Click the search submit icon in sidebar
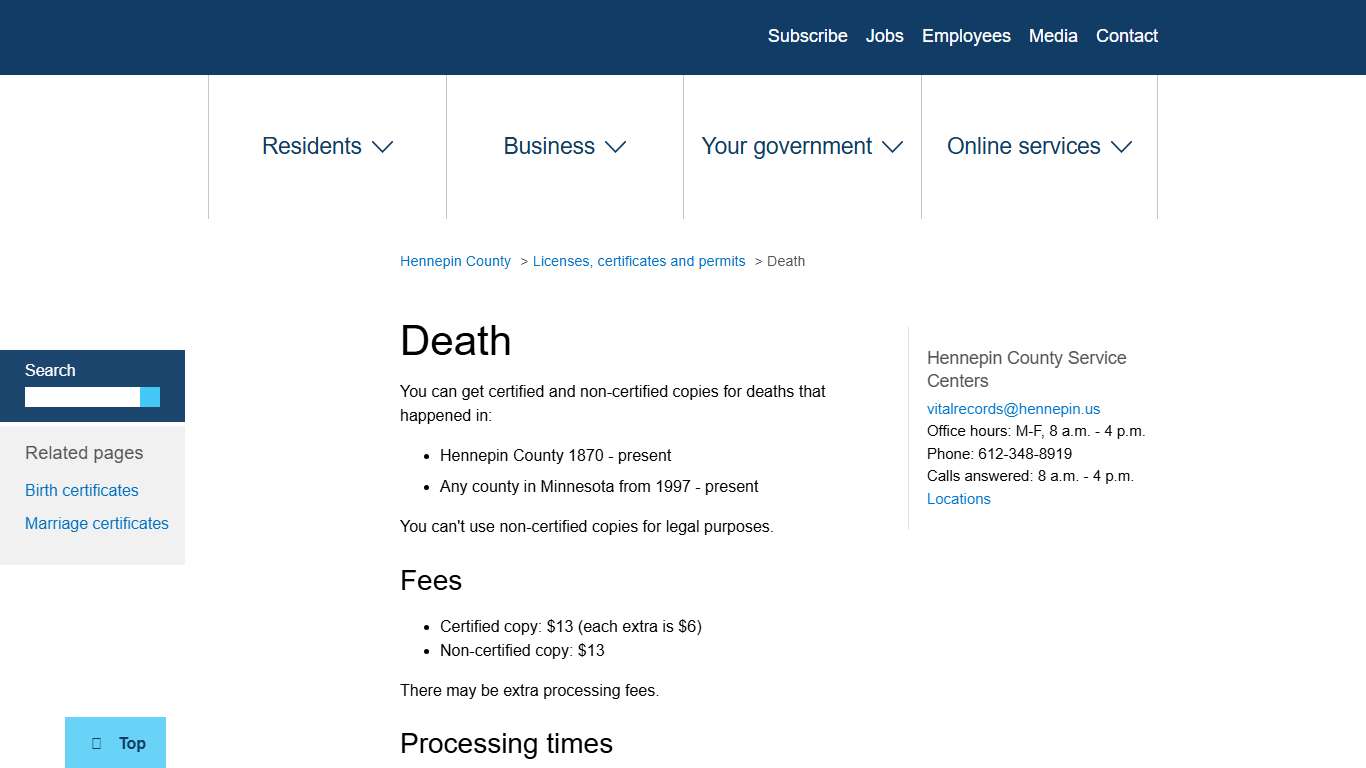This screenshot has height=768, width=1366. pos(150,396)
